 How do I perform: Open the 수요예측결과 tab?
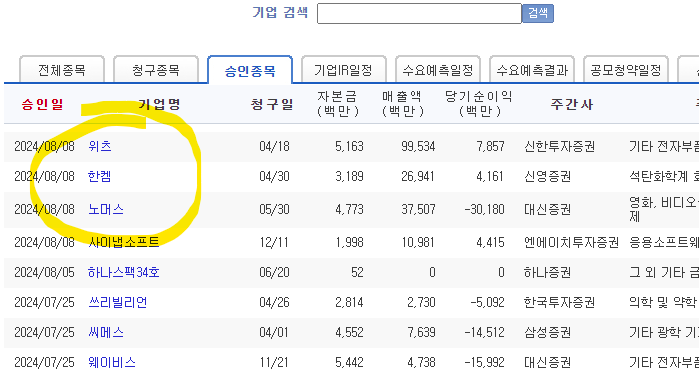tap(532, 70)
